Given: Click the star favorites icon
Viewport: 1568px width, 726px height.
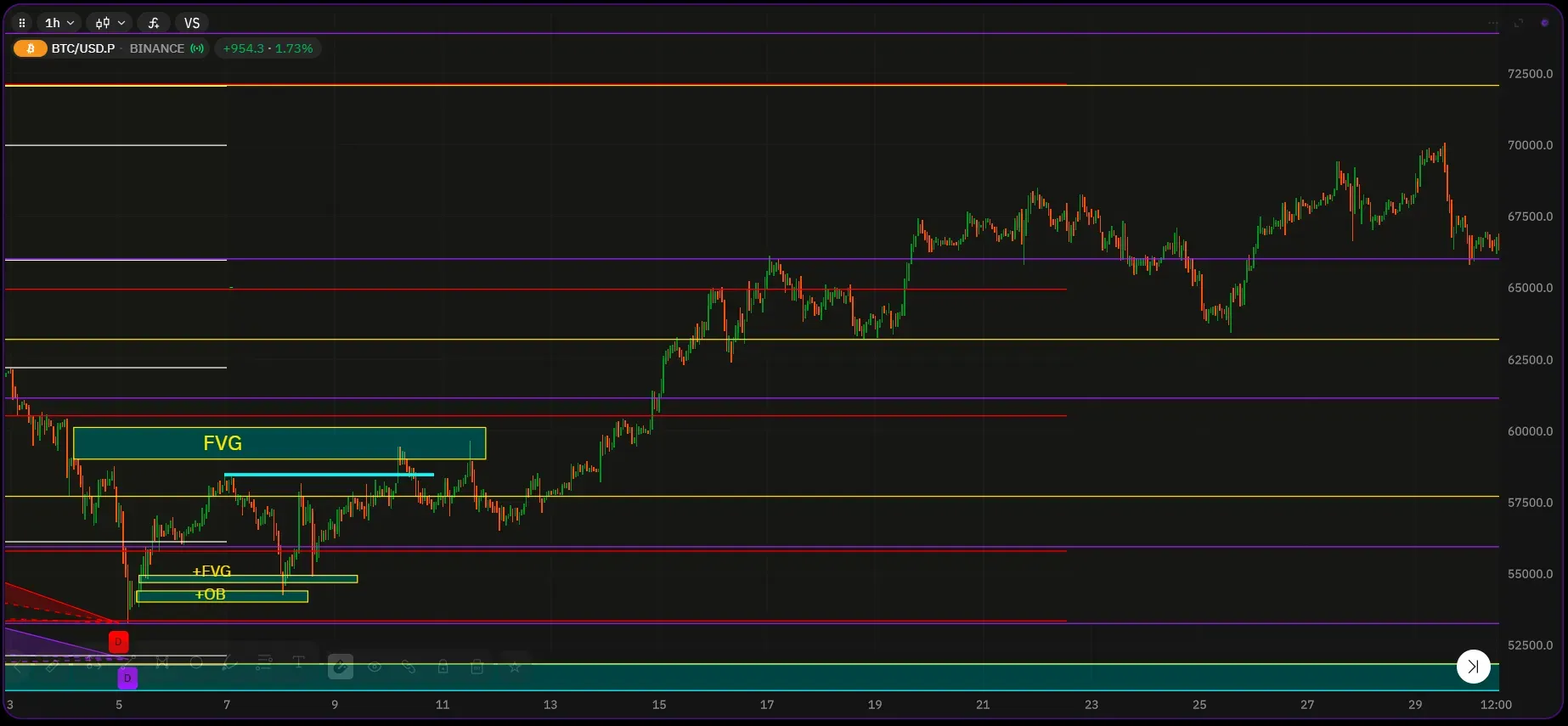Looking at the screenshot, I should pyautogui.click(x=514, y=667).
